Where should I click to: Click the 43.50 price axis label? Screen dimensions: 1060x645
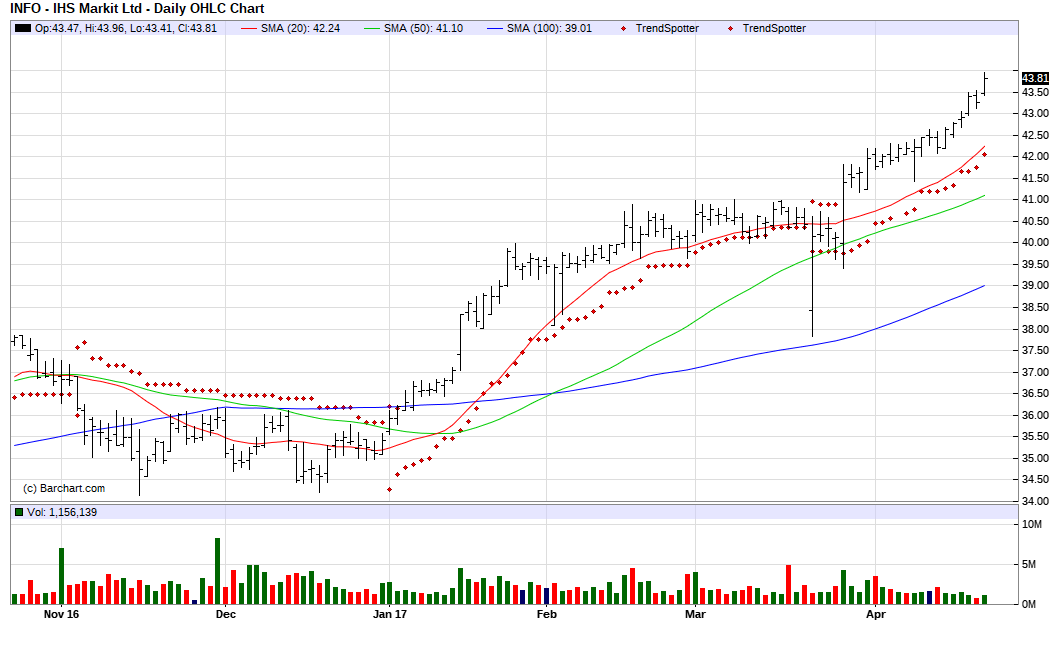(x=1036, y=92)
